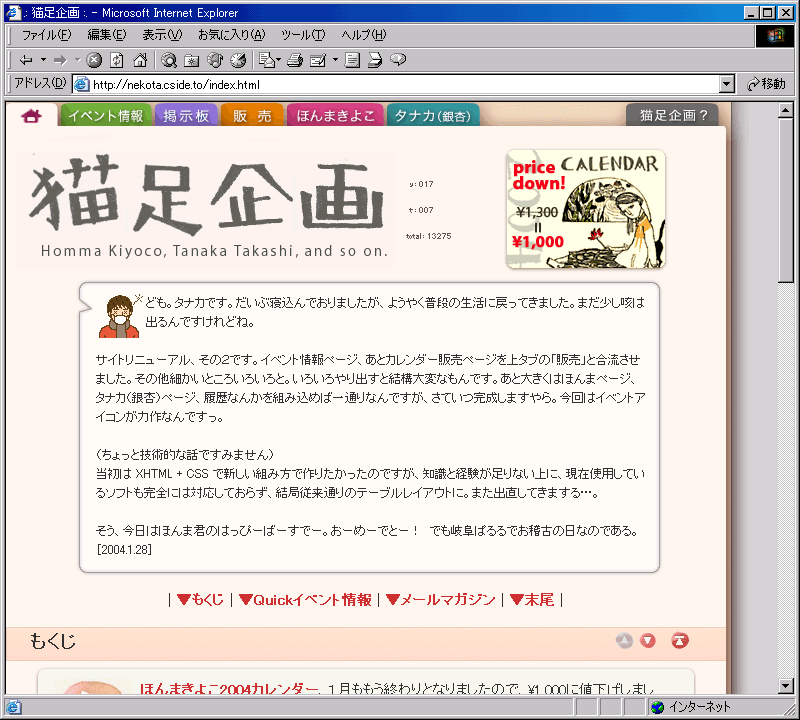Open the お気に入り(A) menu
Image resolution: width=800 pixels, height=720 pixels.
[x=232, y=35]
